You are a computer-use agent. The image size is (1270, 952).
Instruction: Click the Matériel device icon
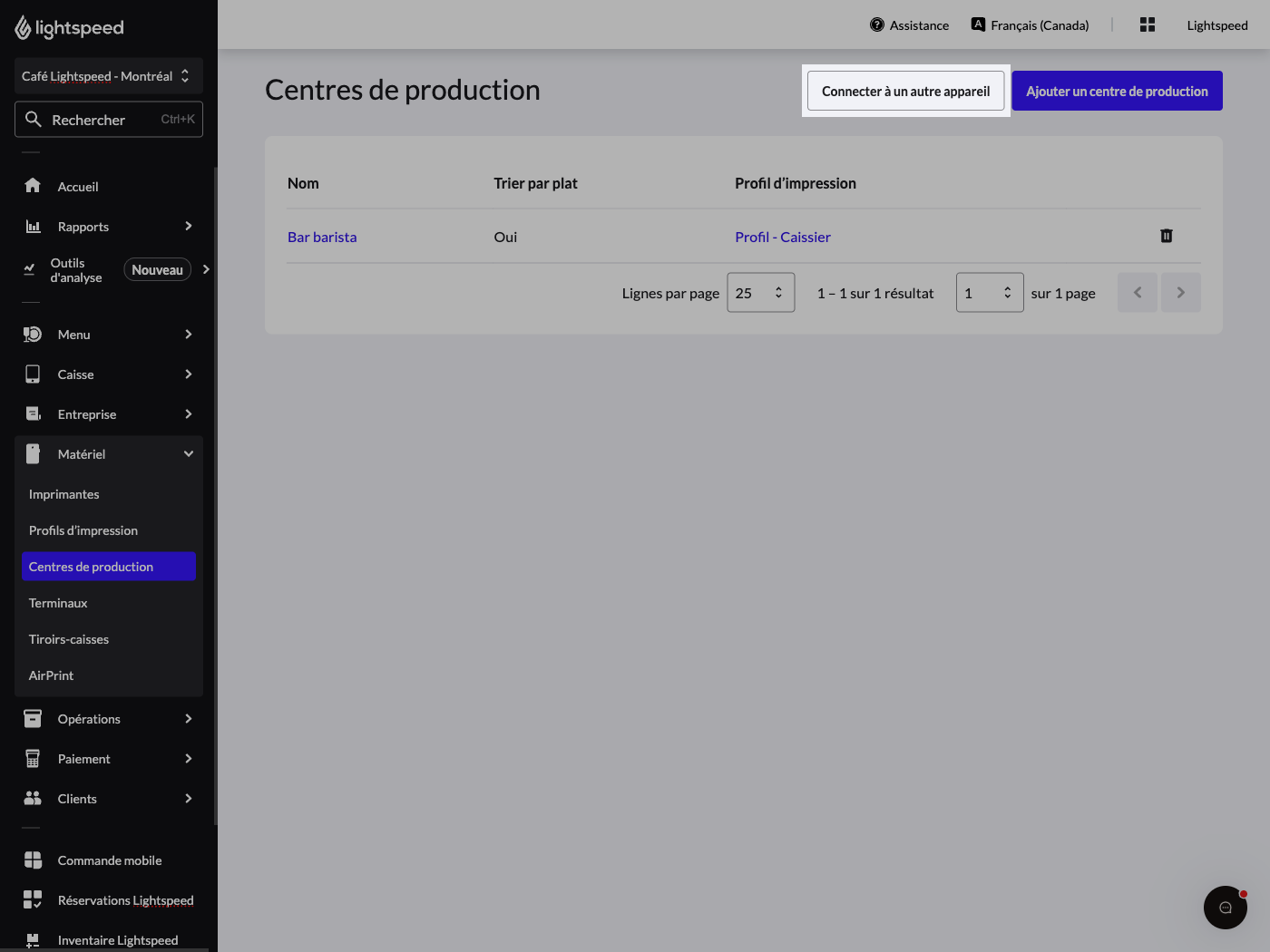[33, 454]
